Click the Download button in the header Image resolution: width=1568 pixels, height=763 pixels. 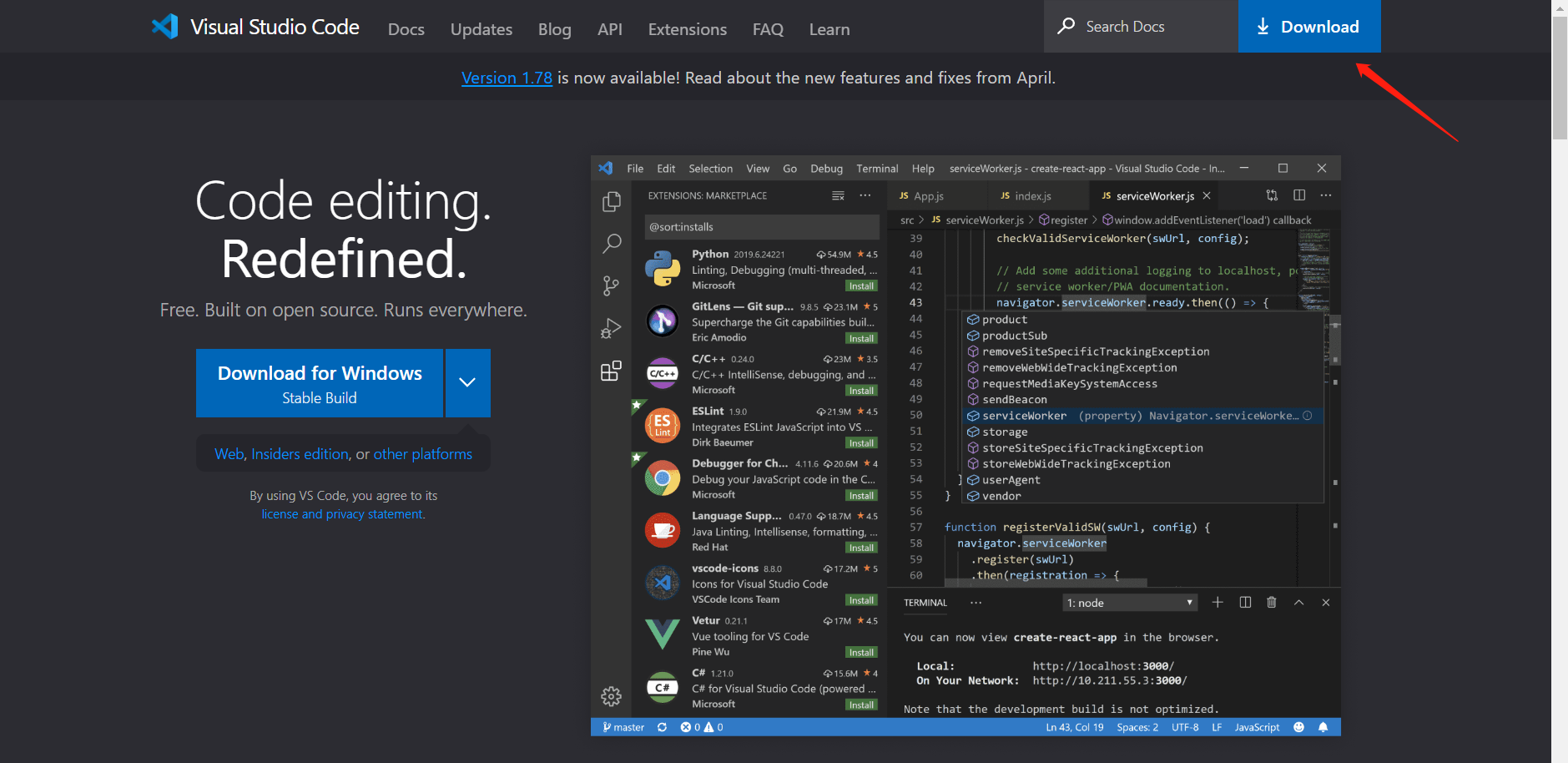1309,26
